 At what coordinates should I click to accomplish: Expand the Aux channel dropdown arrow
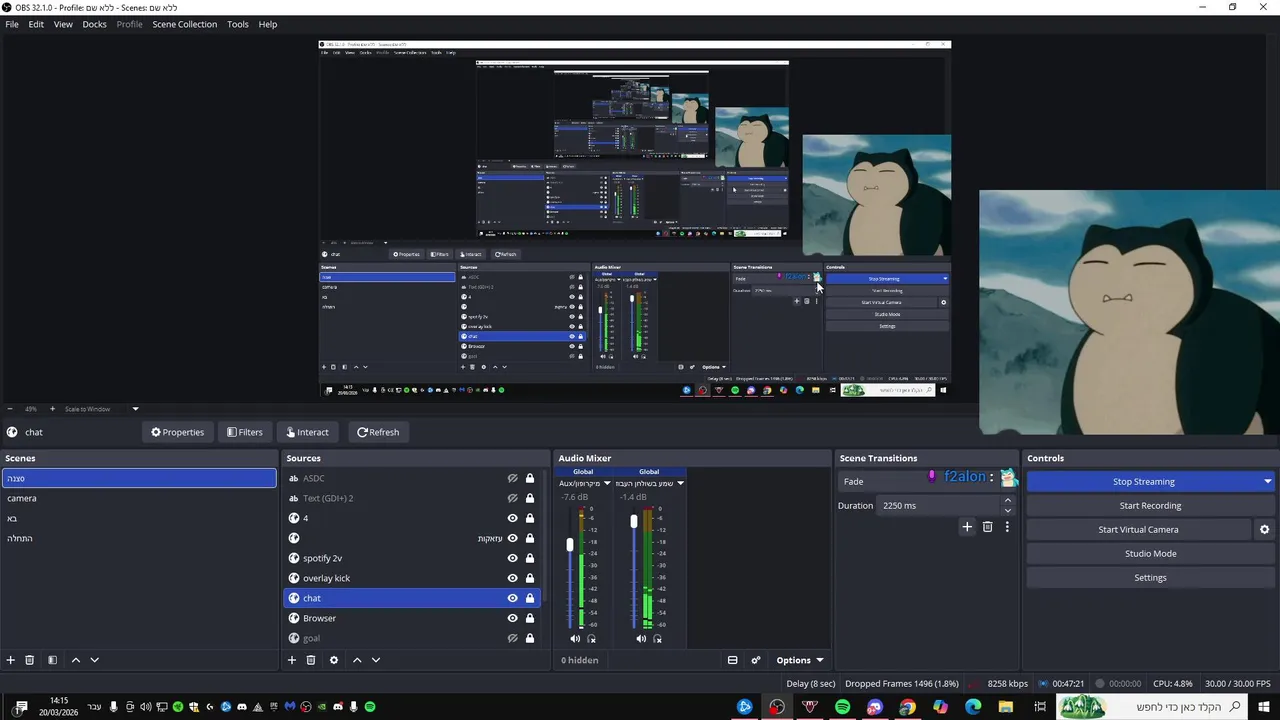(606, 484)
